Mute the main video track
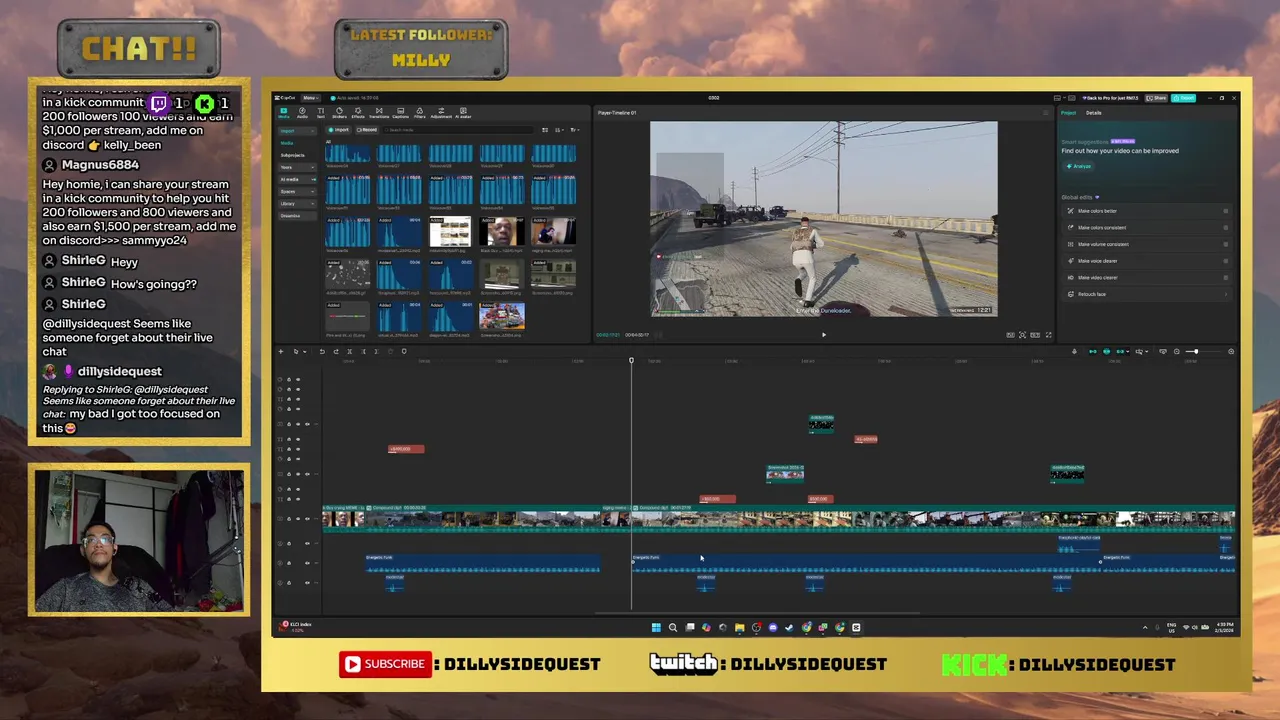 307,519
